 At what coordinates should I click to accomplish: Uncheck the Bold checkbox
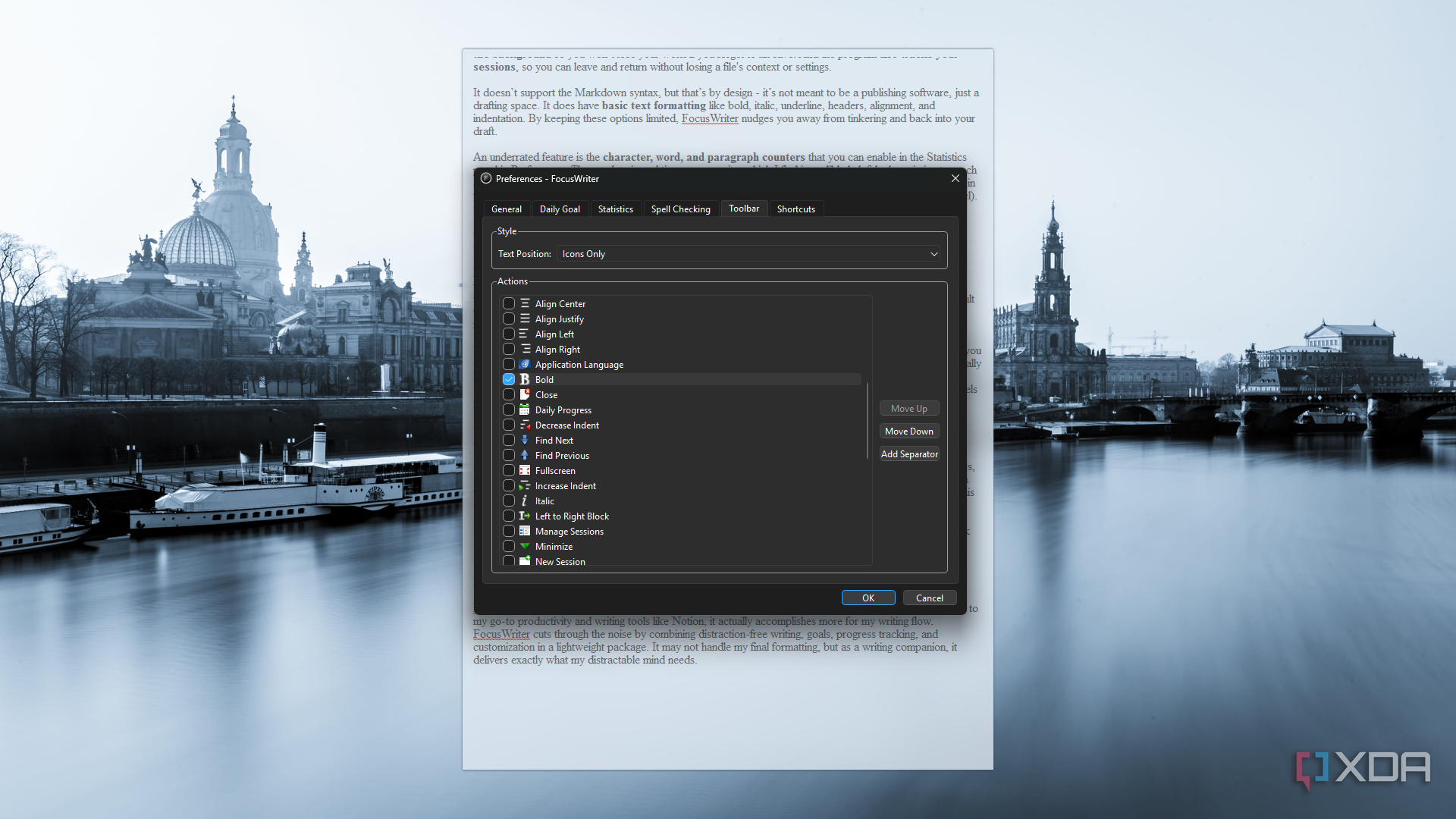pos(509,379)
